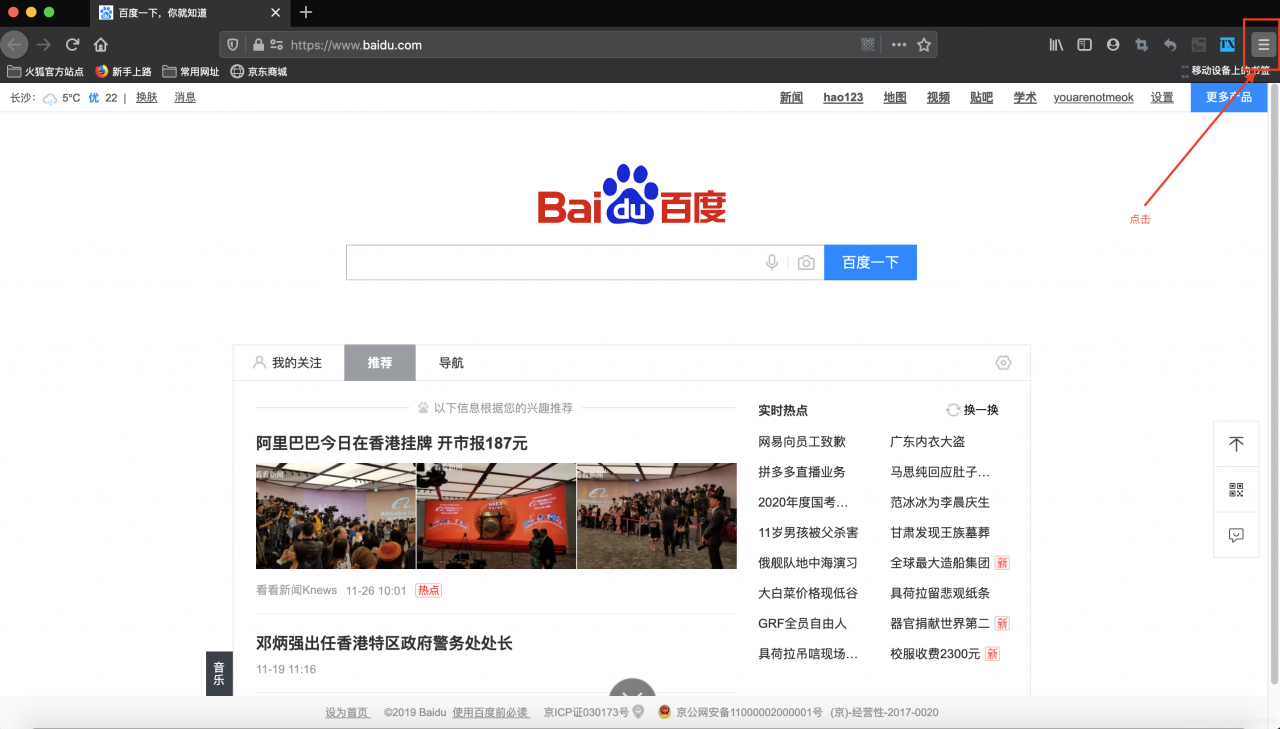The image size is (1280, 729).
Task: Open the page actions three-dot menu
Action: tap(898, 45)
